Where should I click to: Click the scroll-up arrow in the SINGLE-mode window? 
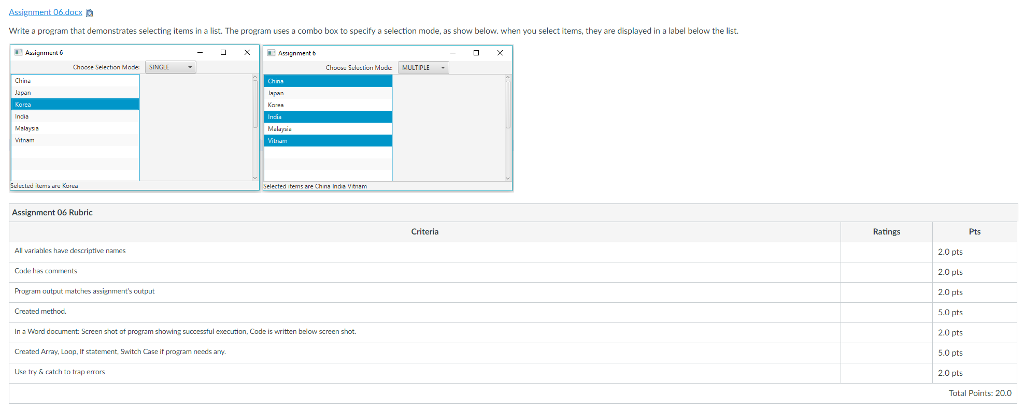click(x=255, y=78)
